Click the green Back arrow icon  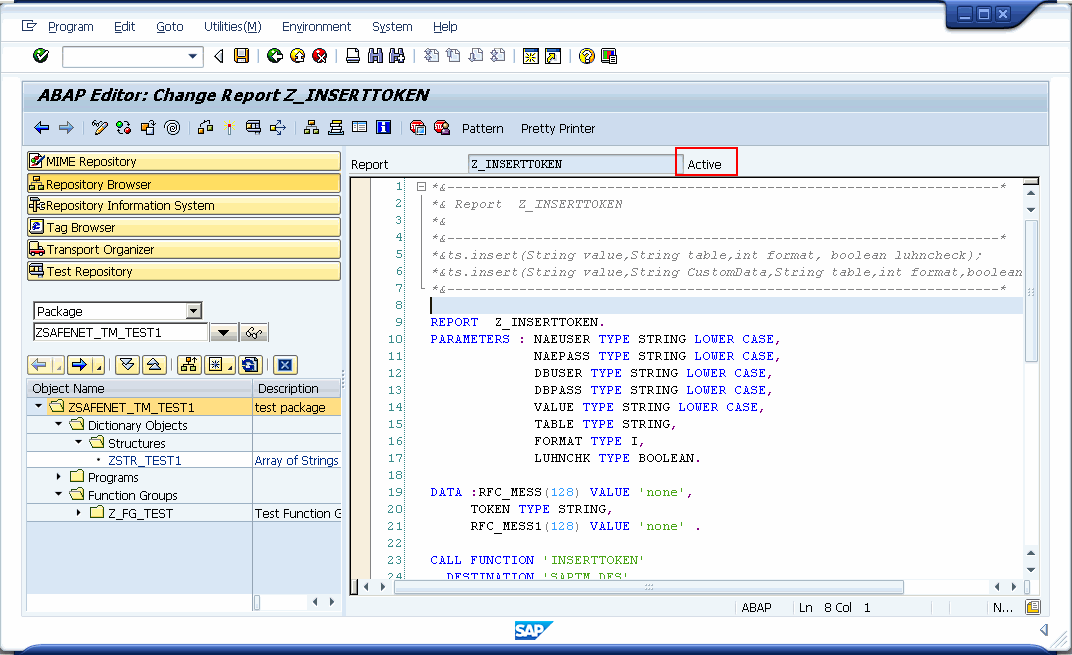[x=275, y=56]
